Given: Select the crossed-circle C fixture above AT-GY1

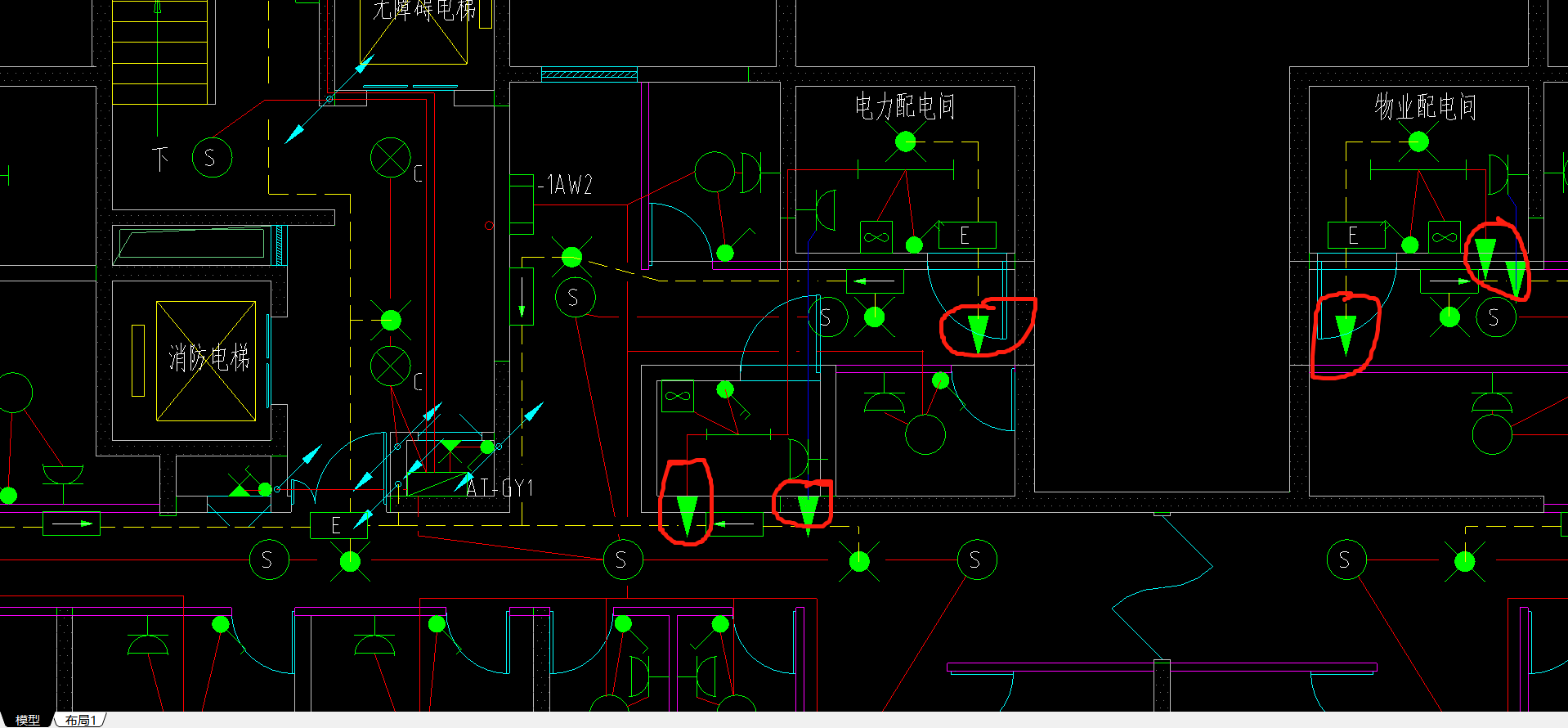Looking at the screenshot, I should 391,366.
